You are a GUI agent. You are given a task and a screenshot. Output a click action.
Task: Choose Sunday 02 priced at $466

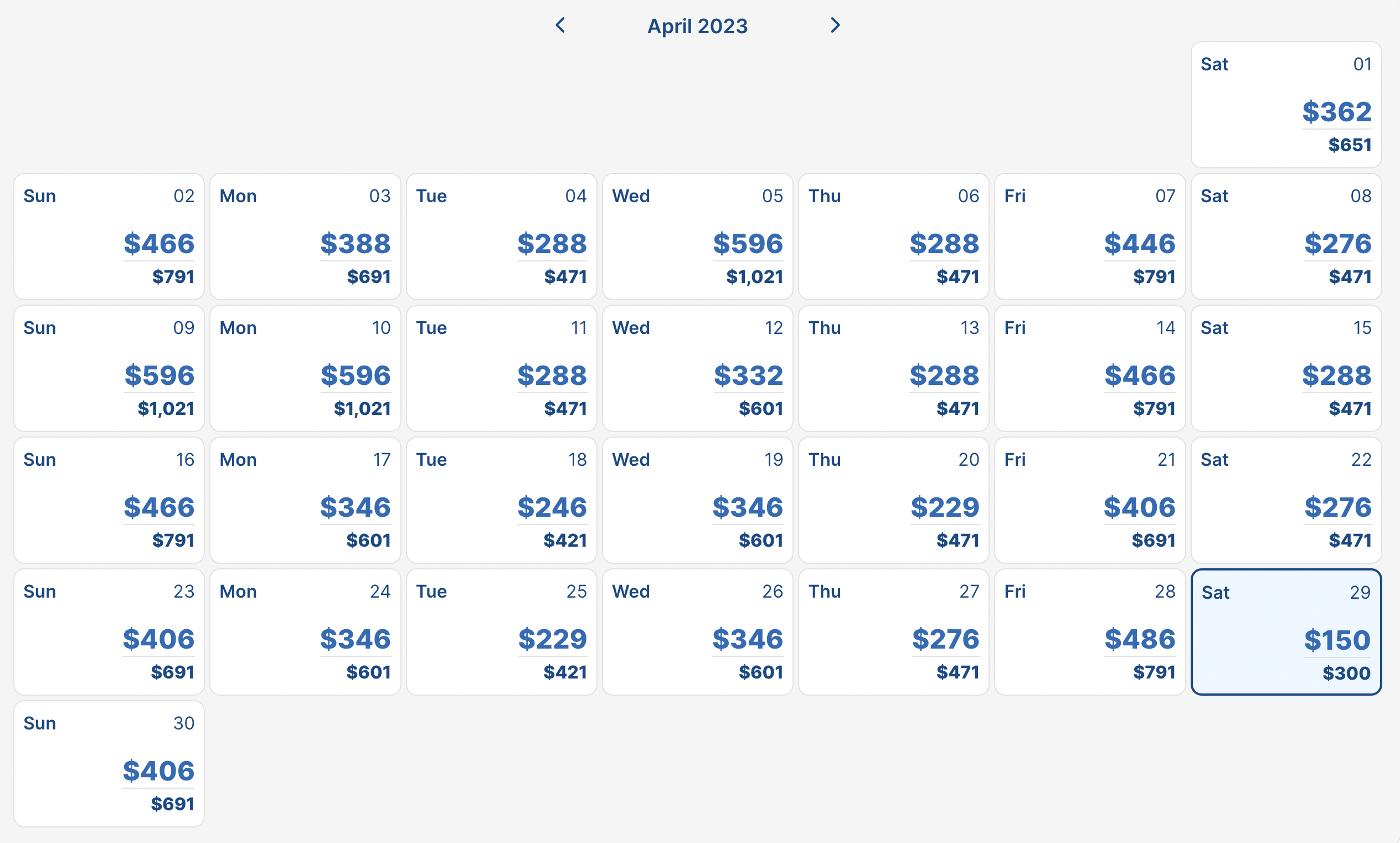point(109,237)
